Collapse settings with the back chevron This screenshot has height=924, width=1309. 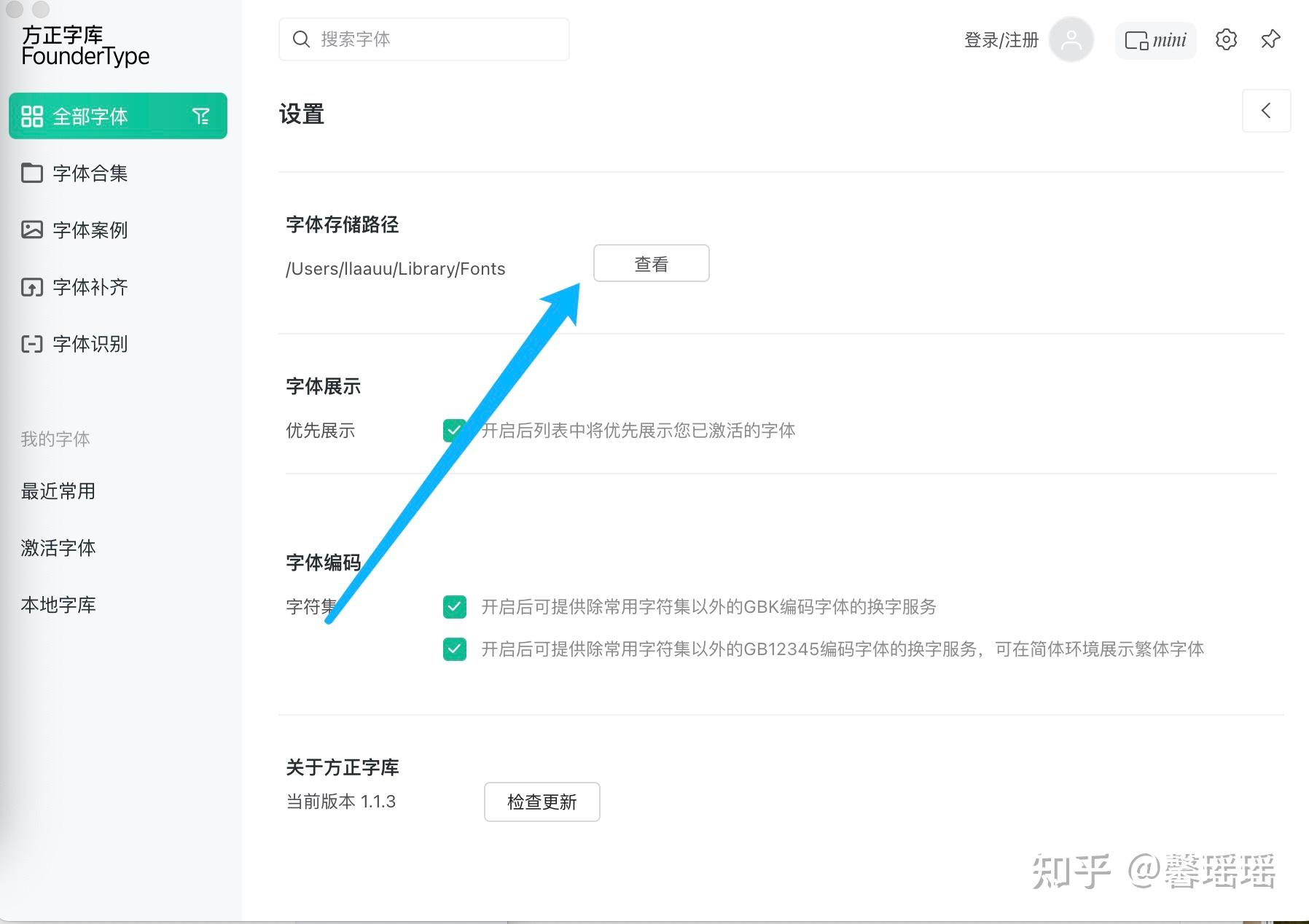coord(1266,111)
